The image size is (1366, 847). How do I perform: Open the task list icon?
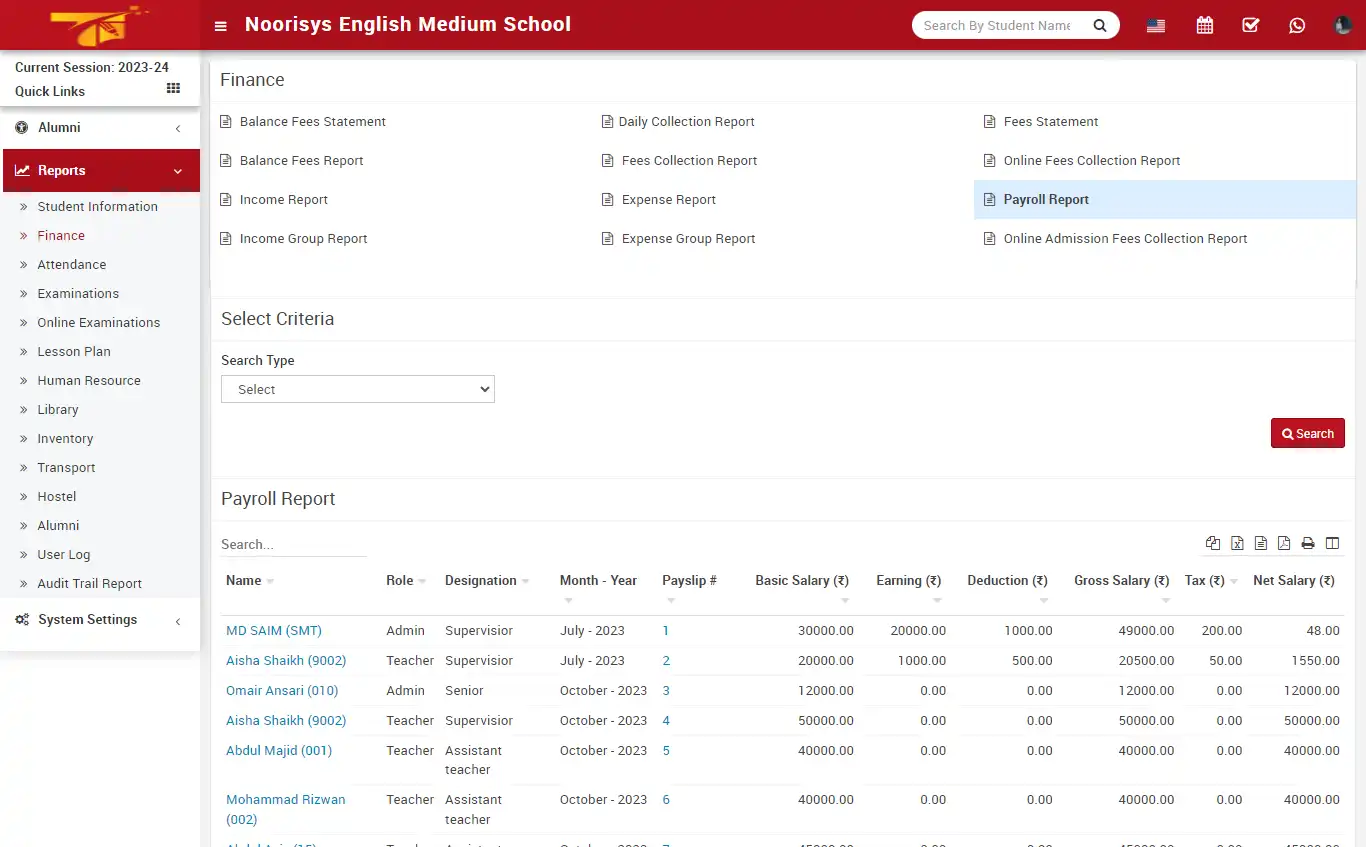[x=1250, y=24]
